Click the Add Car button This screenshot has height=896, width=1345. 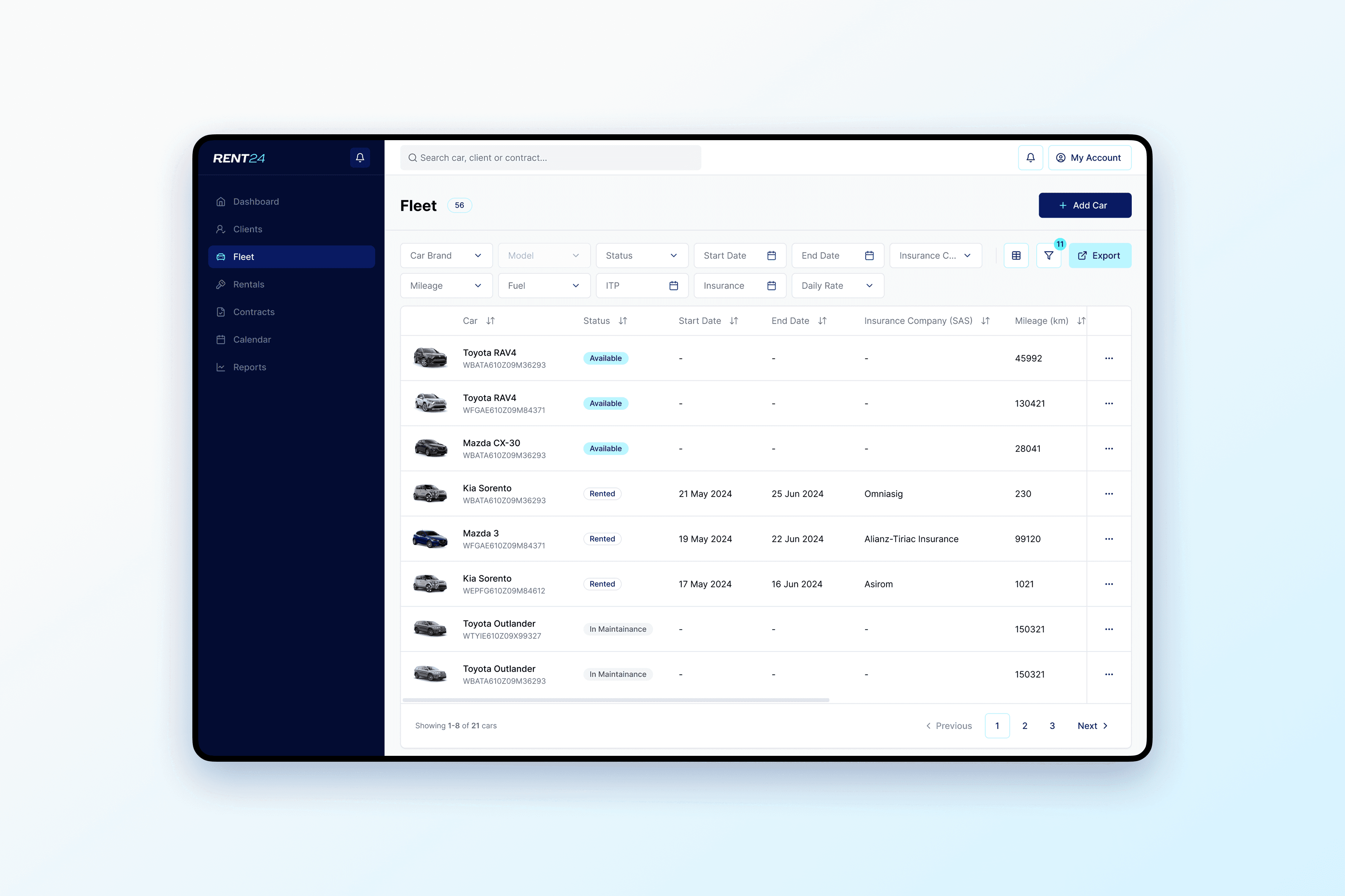point(1084,205)
